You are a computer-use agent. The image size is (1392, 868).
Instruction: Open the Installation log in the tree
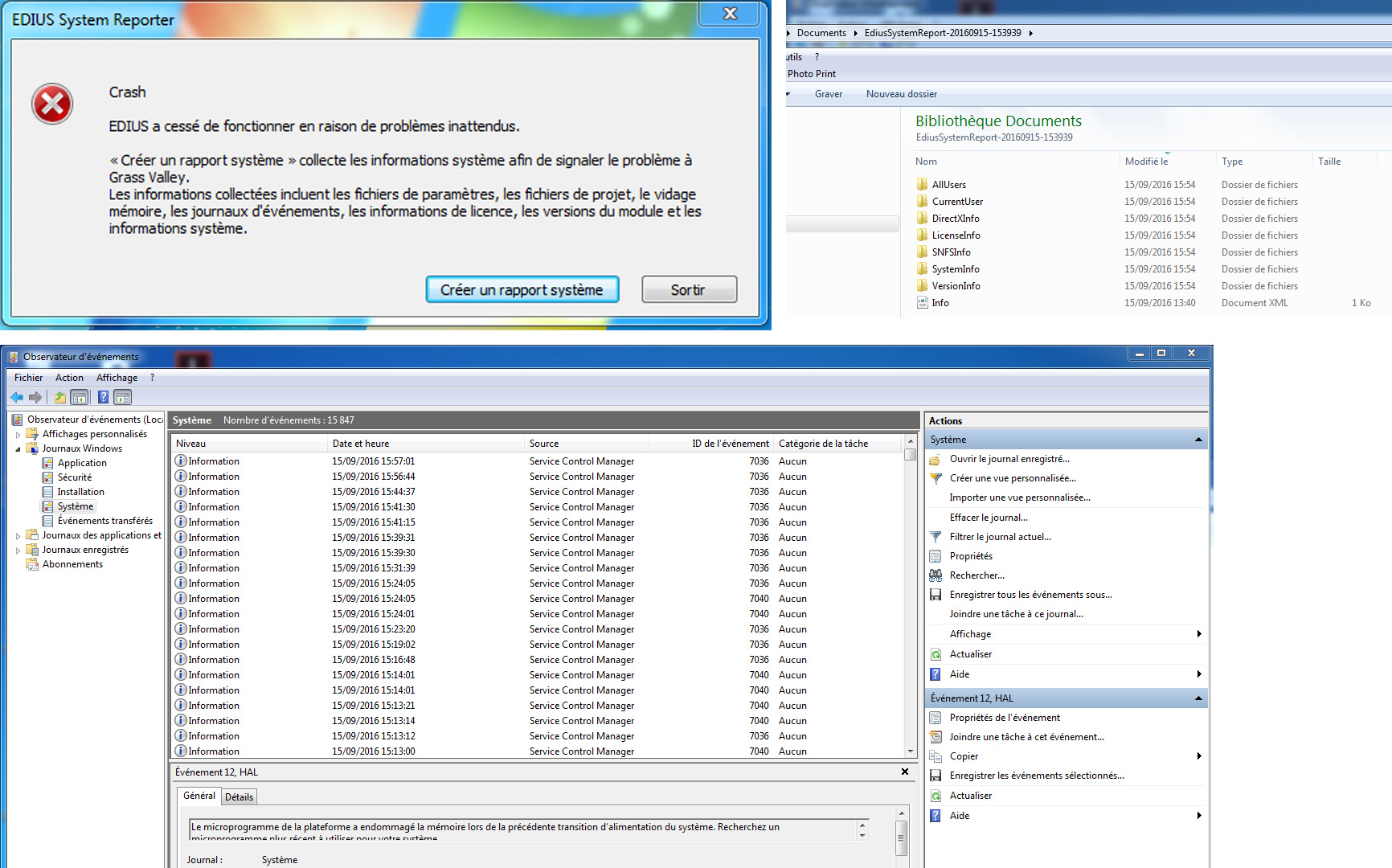click(80, 492)
